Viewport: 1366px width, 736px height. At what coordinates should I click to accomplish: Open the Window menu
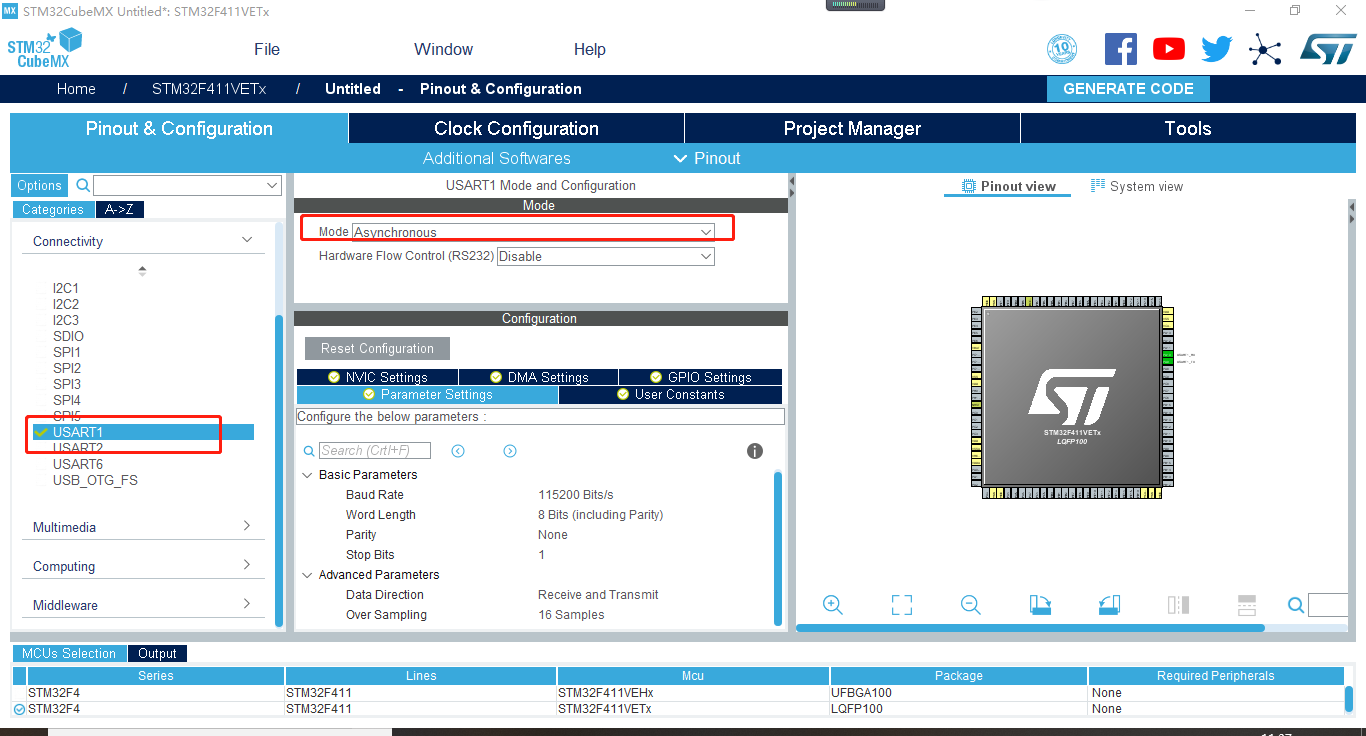click(443, 49)
